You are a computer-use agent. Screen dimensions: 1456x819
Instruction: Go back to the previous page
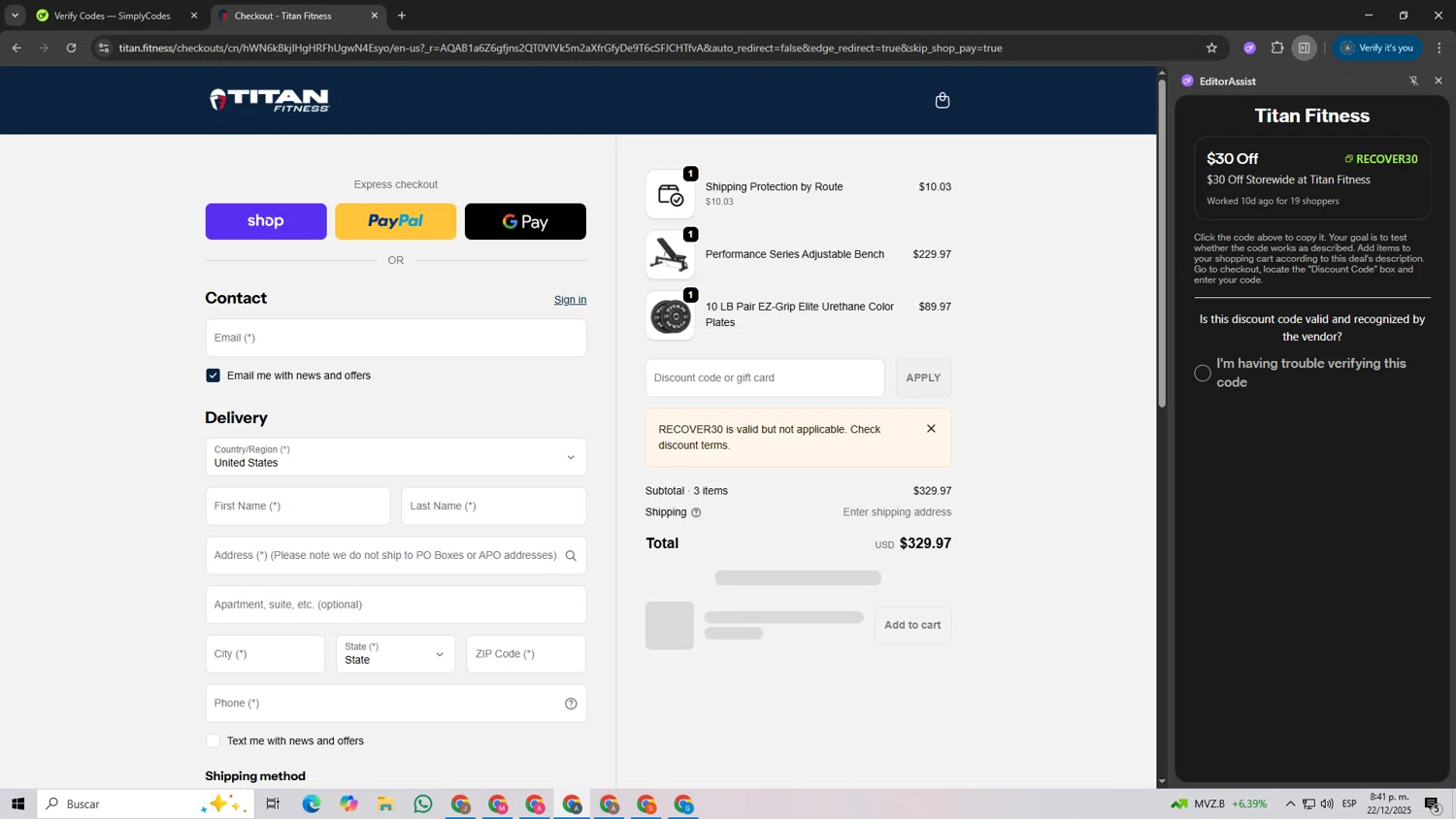click(x=17, y=48)
